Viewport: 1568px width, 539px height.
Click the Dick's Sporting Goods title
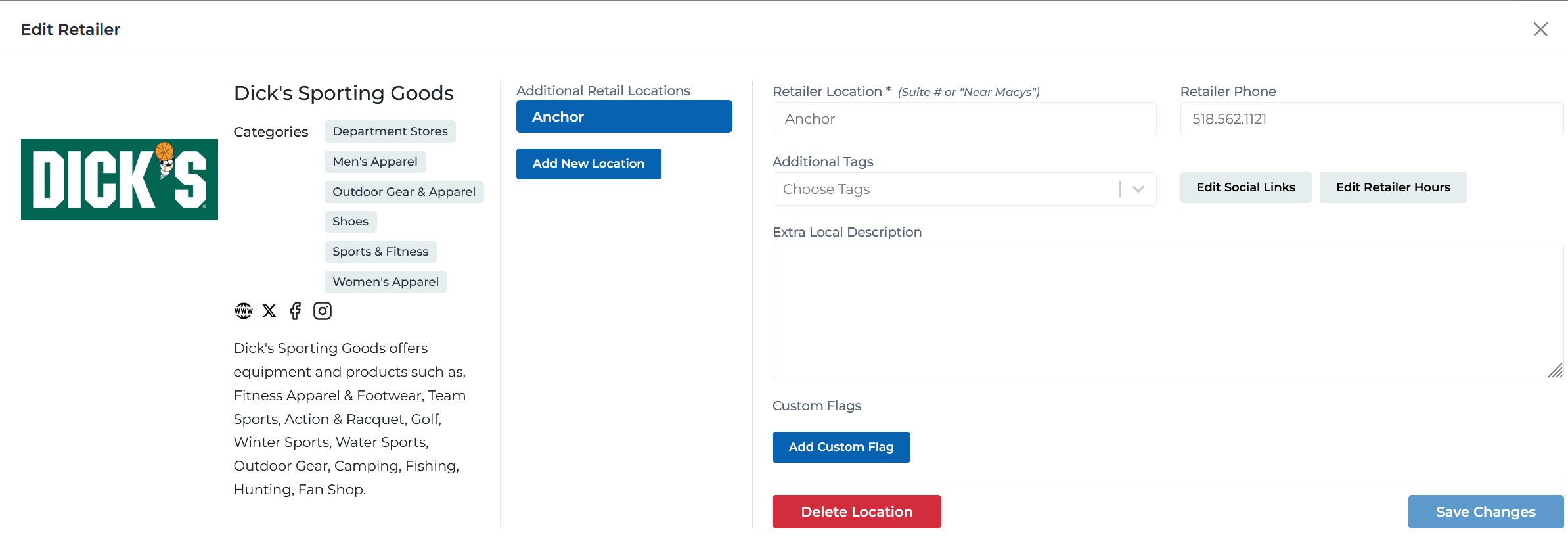click(344, 93)
